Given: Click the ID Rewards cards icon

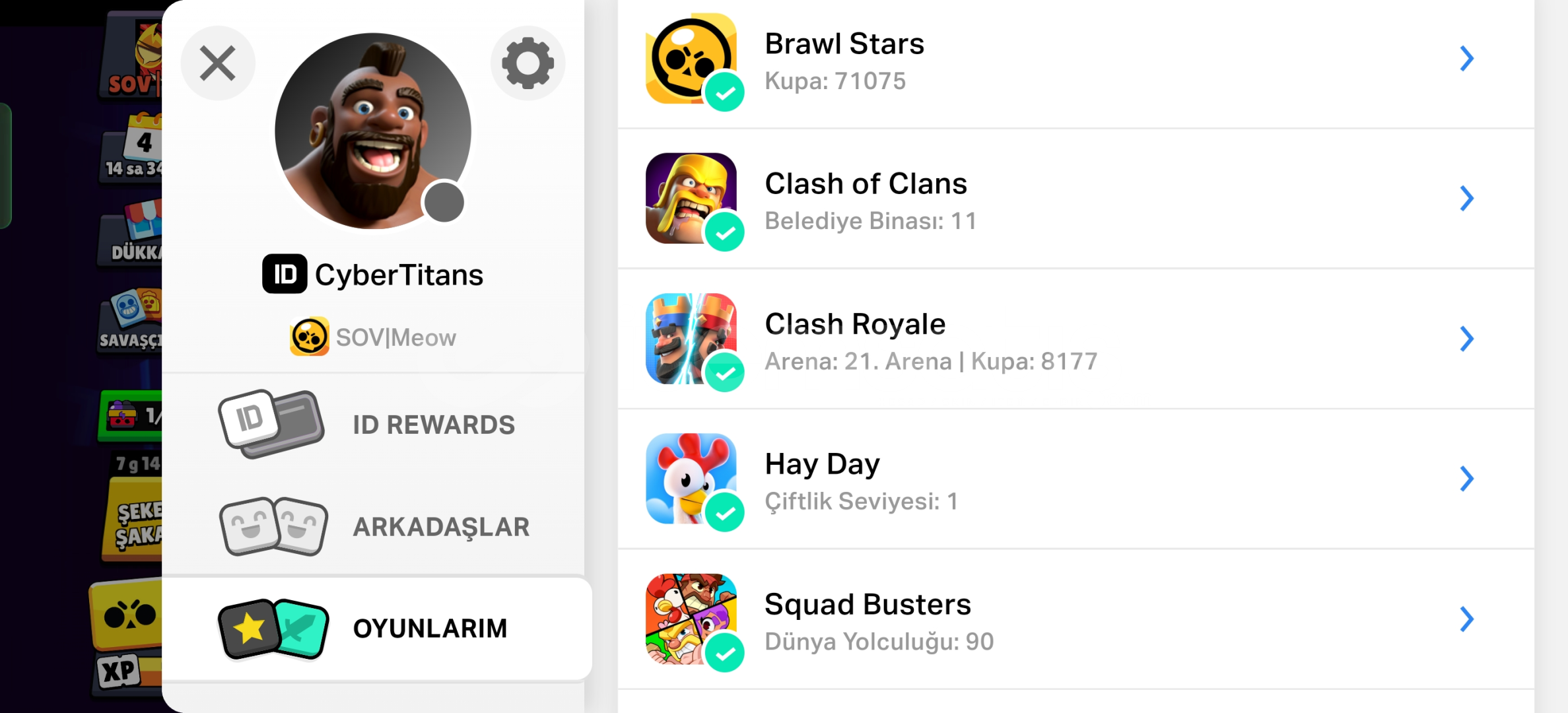Looking at the screenshot, I should 271,424.
